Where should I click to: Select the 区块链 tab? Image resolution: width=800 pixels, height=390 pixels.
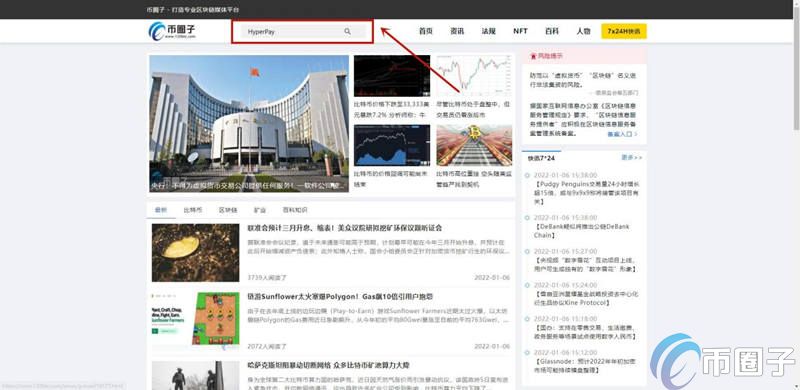pyautogui.click(x=228, y=210)
